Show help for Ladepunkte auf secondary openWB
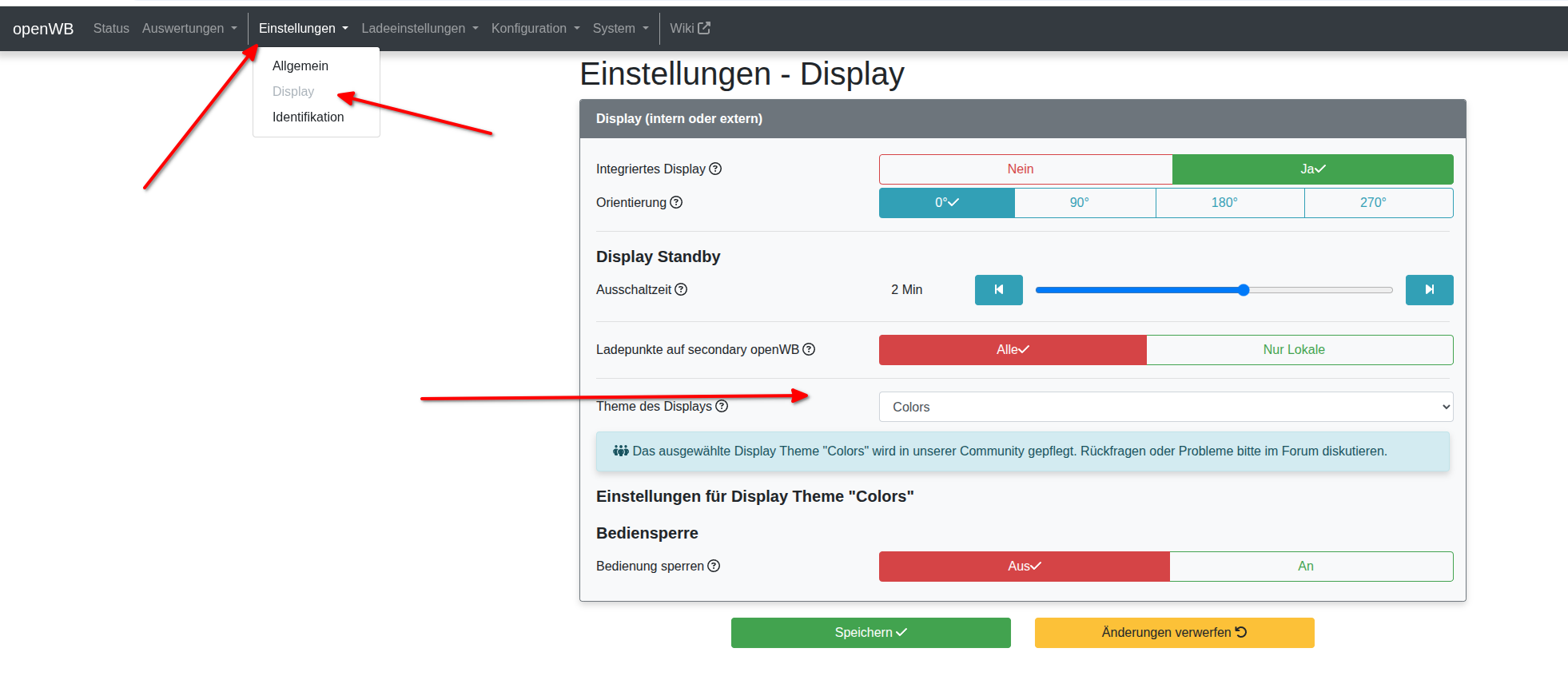The image size is (1568, 676). (809, 349)
